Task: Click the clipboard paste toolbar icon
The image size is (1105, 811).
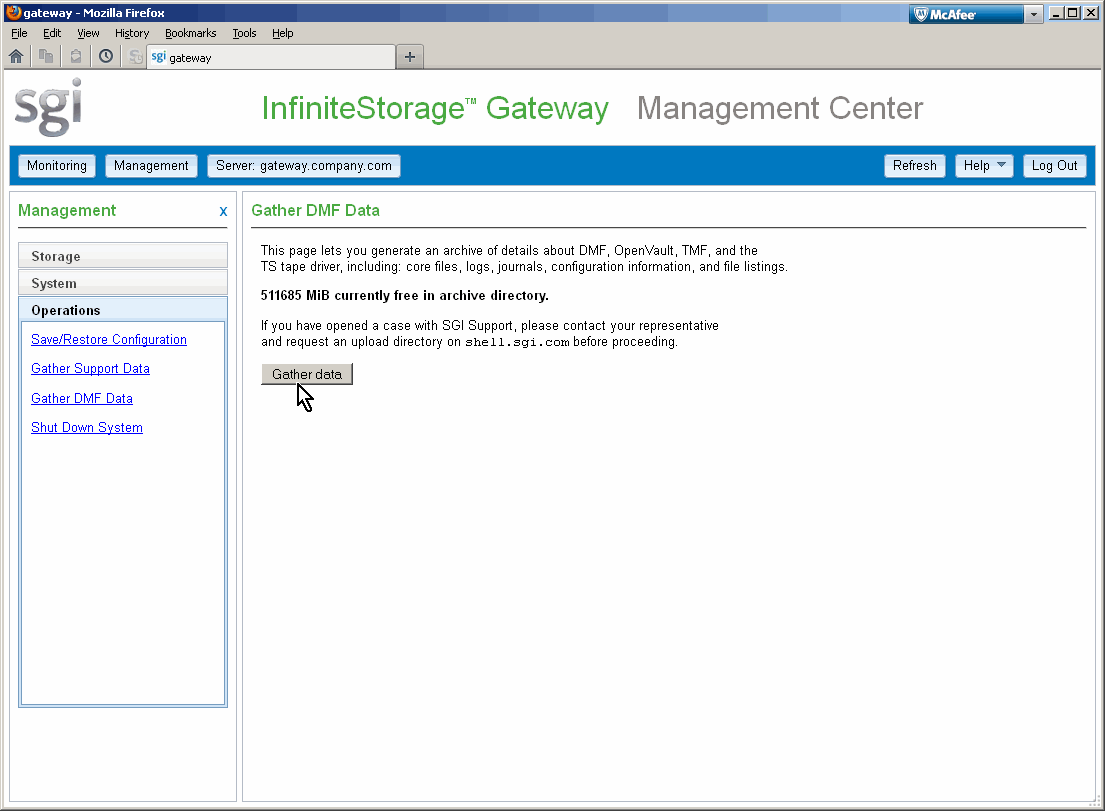Action: pyautogui.click(x=76, y=56)
